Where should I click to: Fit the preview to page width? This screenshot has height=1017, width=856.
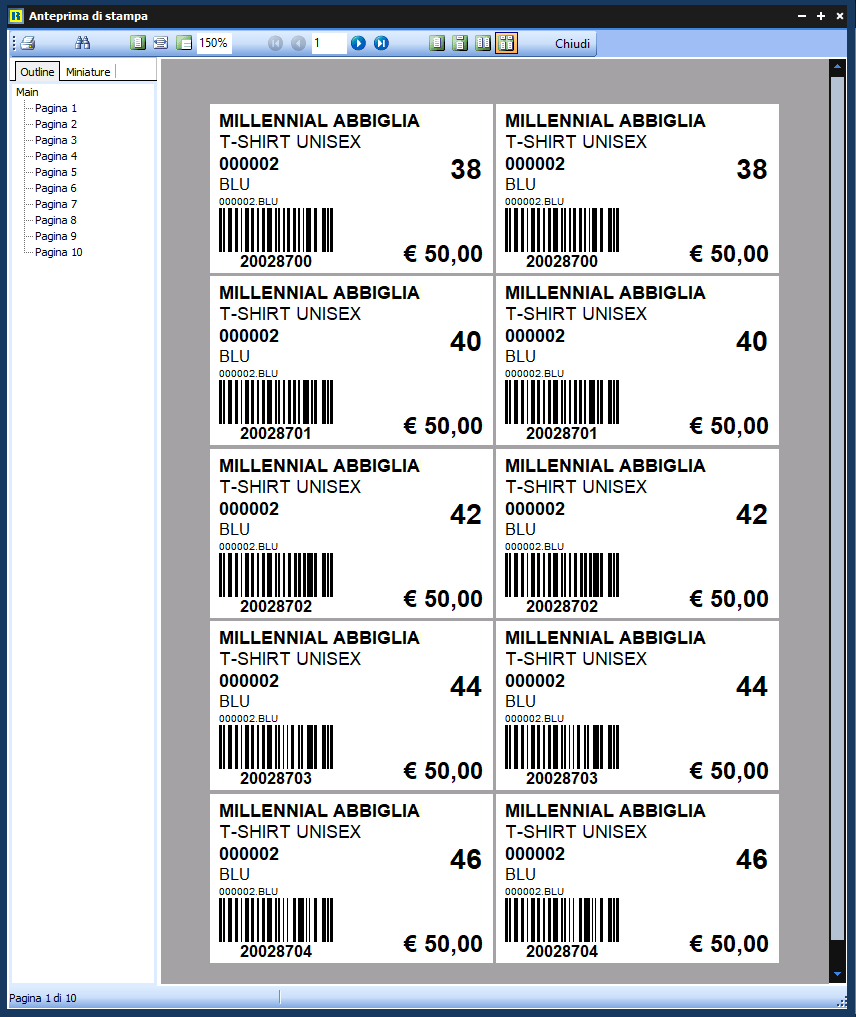tap(161, 43)
